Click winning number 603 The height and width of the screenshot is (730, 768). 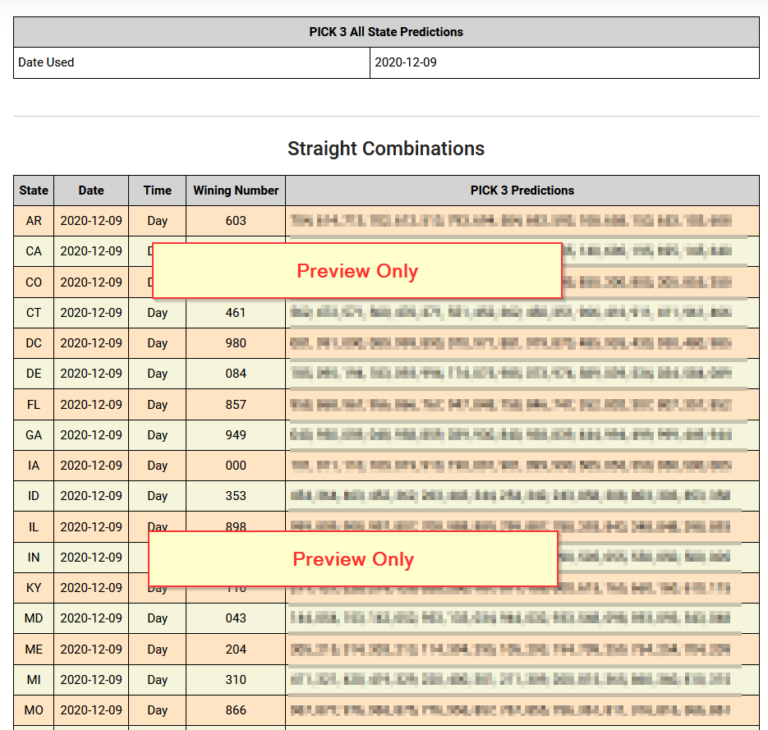[235, 221]
